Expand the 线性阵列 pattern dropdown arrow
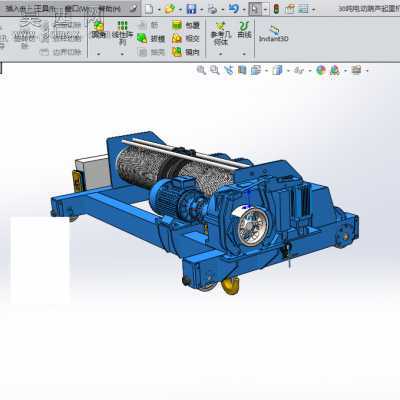400x400 pixels. click(122, 54)
